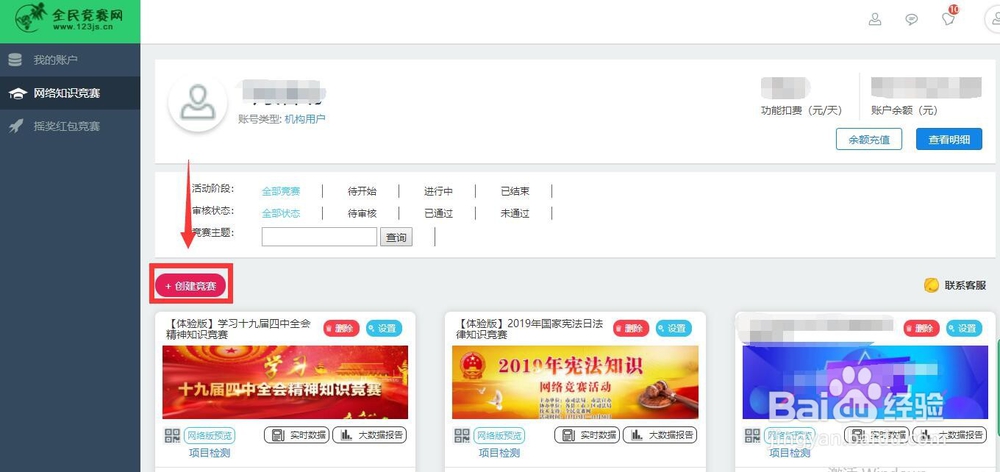The image size is (1000, 472).
Task: Click the 余额充值 button
Action: 869,140
